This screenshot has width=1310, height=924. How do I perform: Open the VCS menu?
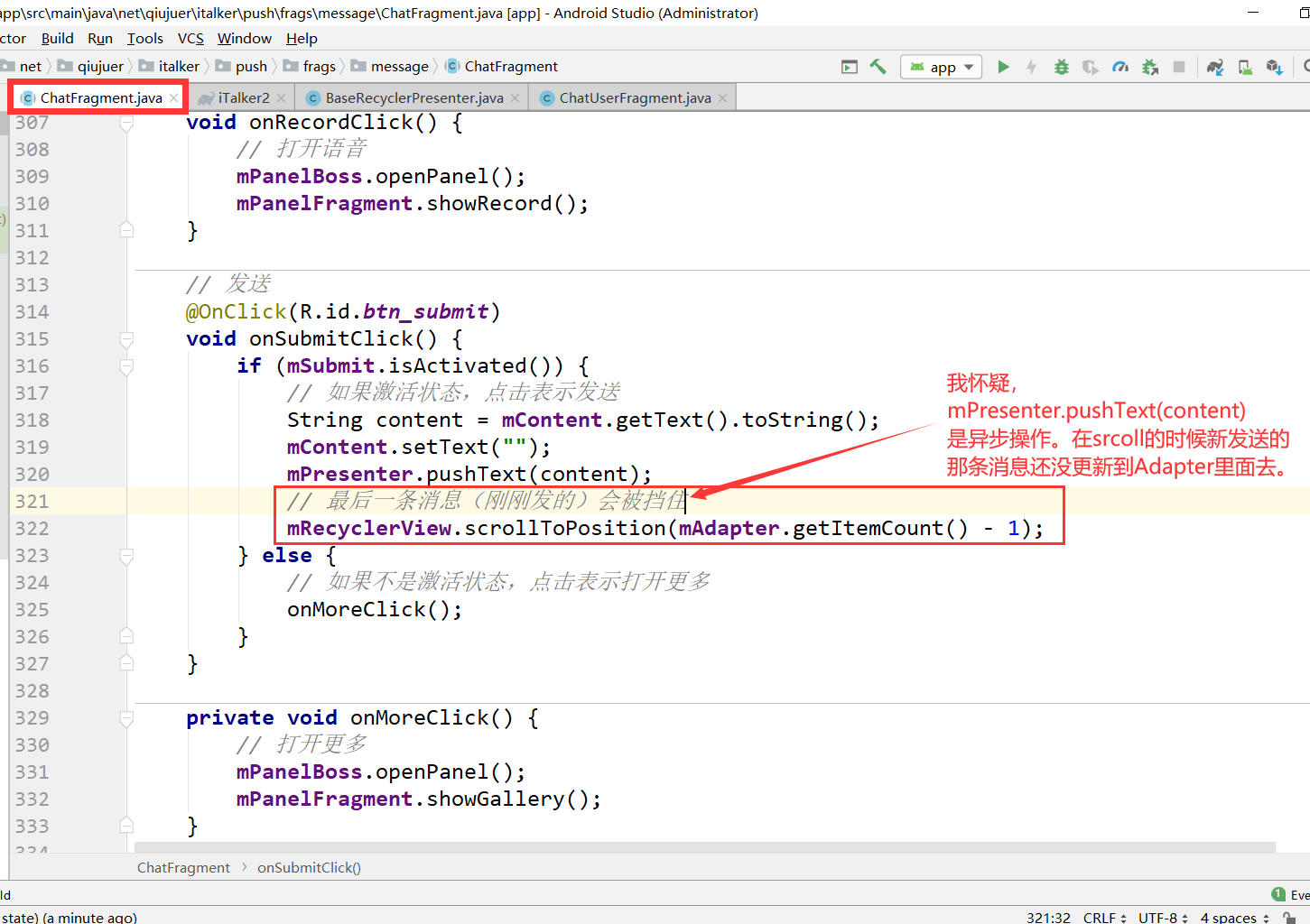coord(190,38)
